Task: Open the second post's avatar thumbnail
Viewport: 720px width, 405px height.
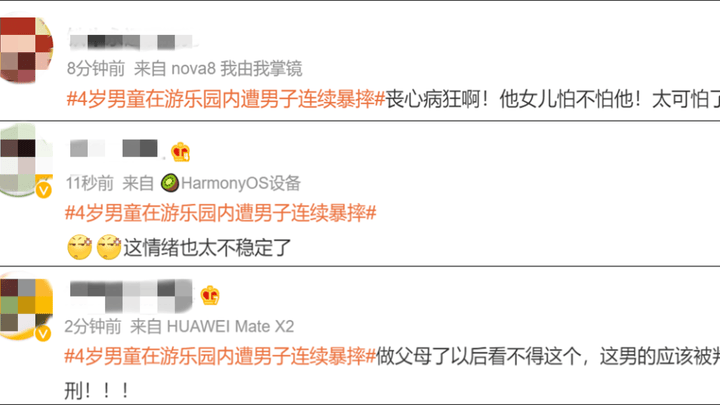Action: click(x=25, y=161)
